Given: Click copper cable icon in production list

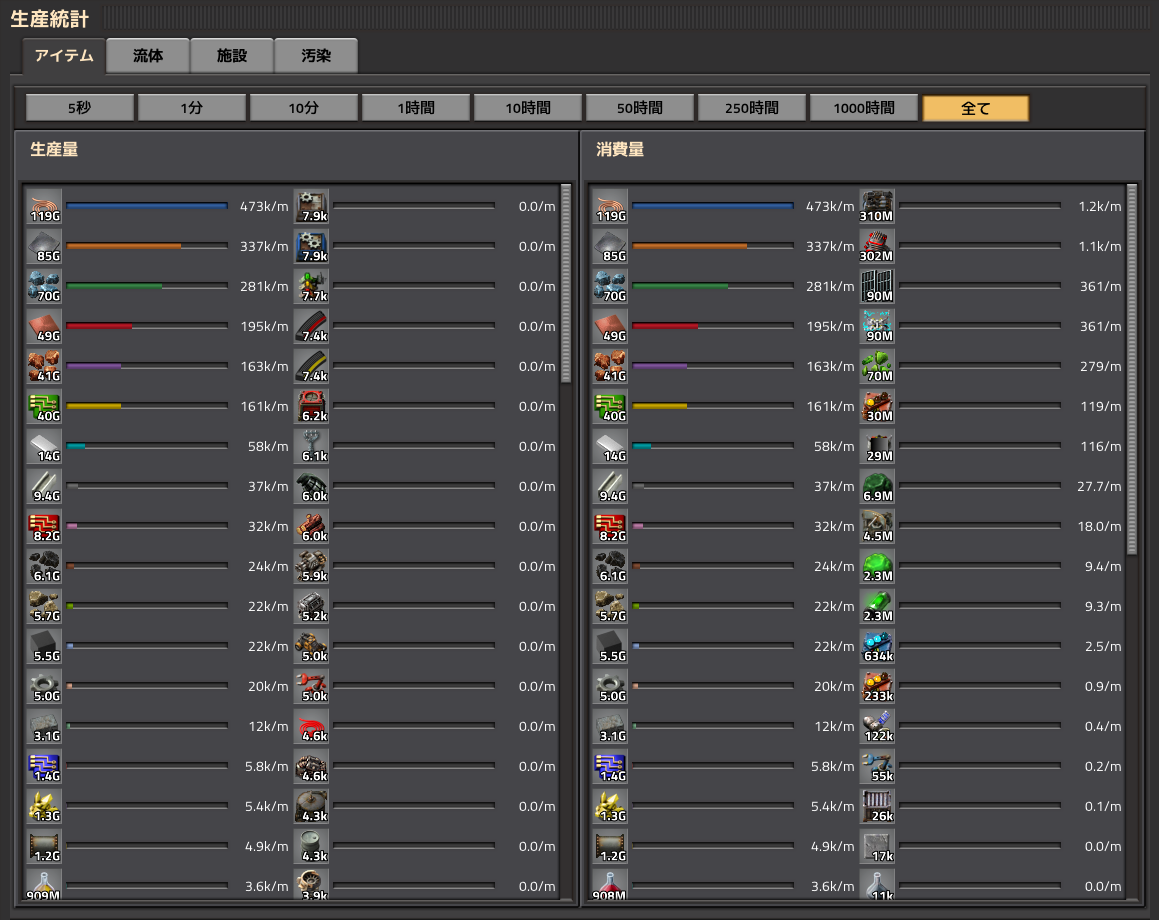Looking at the screenshot, I should point(44,206).
